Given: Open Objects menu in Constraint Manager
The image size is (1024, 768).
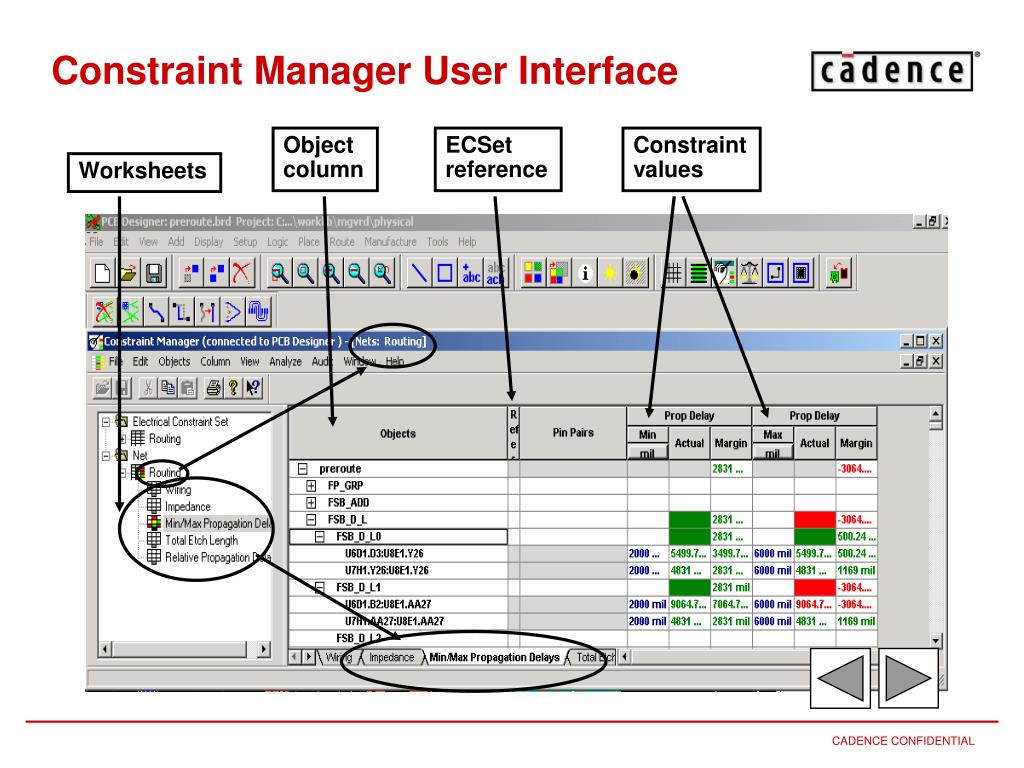Looking at the screenshot, I should [x=174, y=362].
